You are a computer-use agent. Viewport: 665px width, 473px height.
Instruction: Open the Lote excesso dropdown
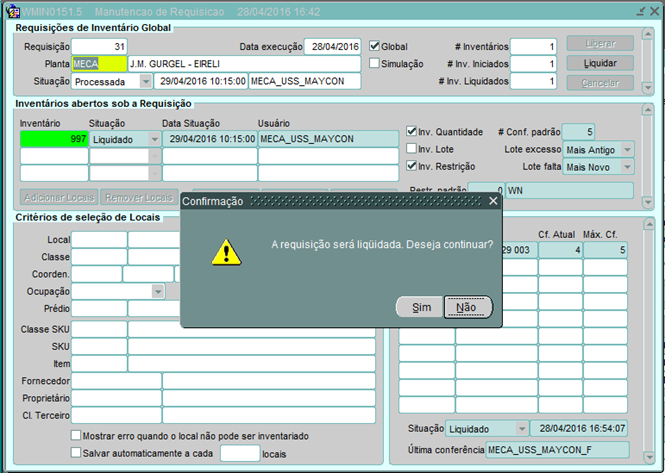tap(626, 149)
